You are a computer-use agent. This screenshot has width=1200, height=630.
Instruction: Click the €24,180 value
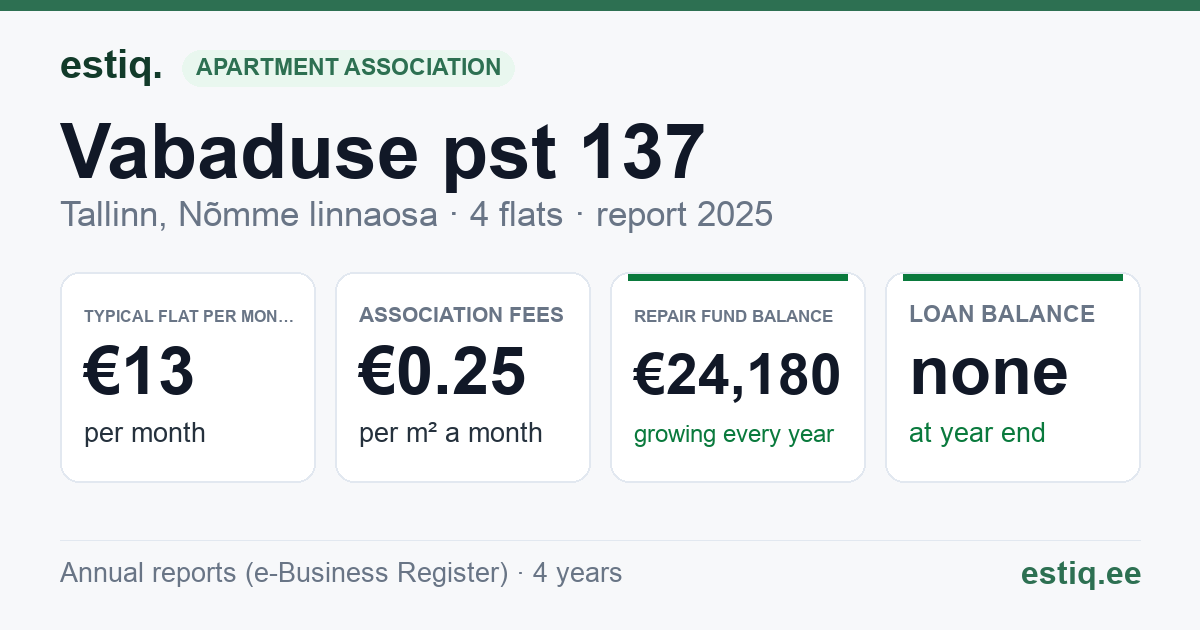click(737, 376)
